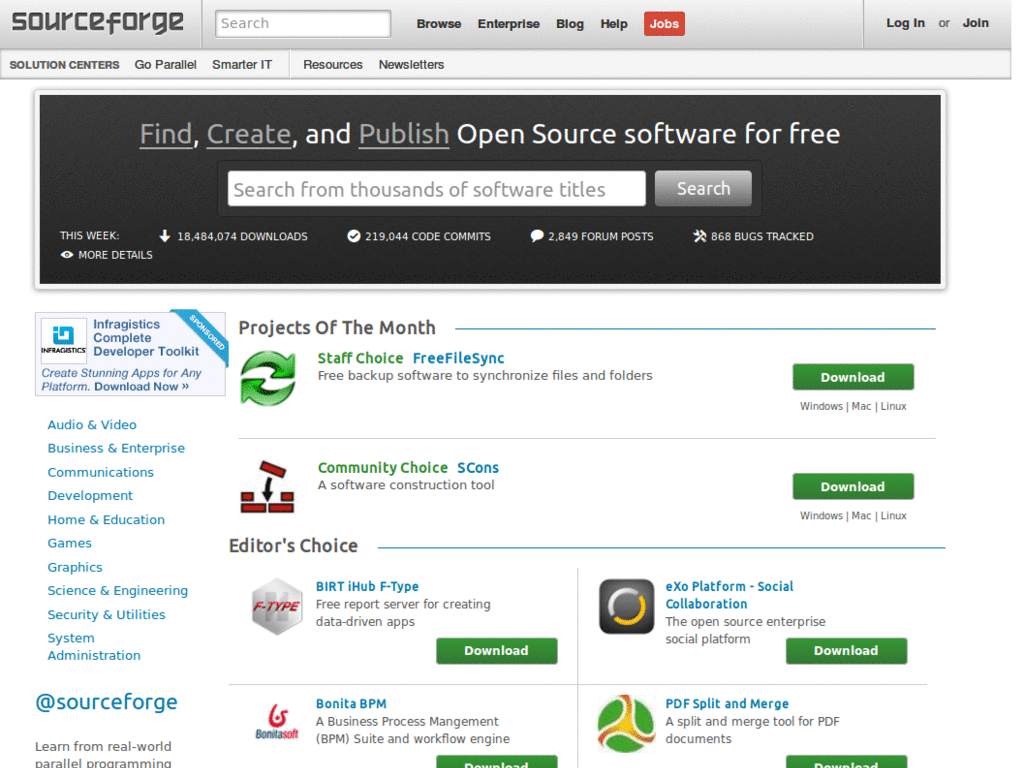1024x768 pixels.
Task: Focus the top header Search field
Action: tap(303, 24)
